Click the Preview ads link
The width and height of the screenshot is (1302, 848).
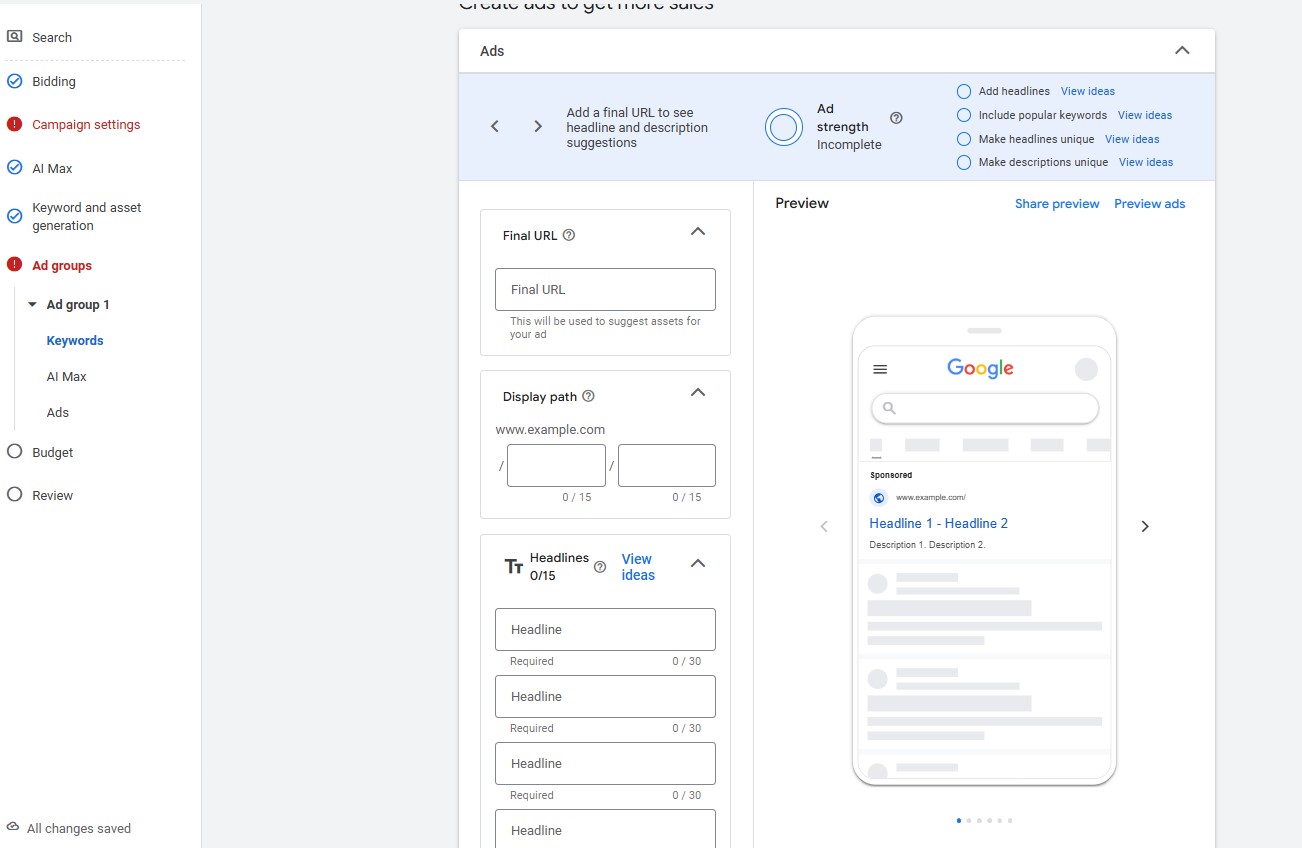click(x=1149, y=204)
